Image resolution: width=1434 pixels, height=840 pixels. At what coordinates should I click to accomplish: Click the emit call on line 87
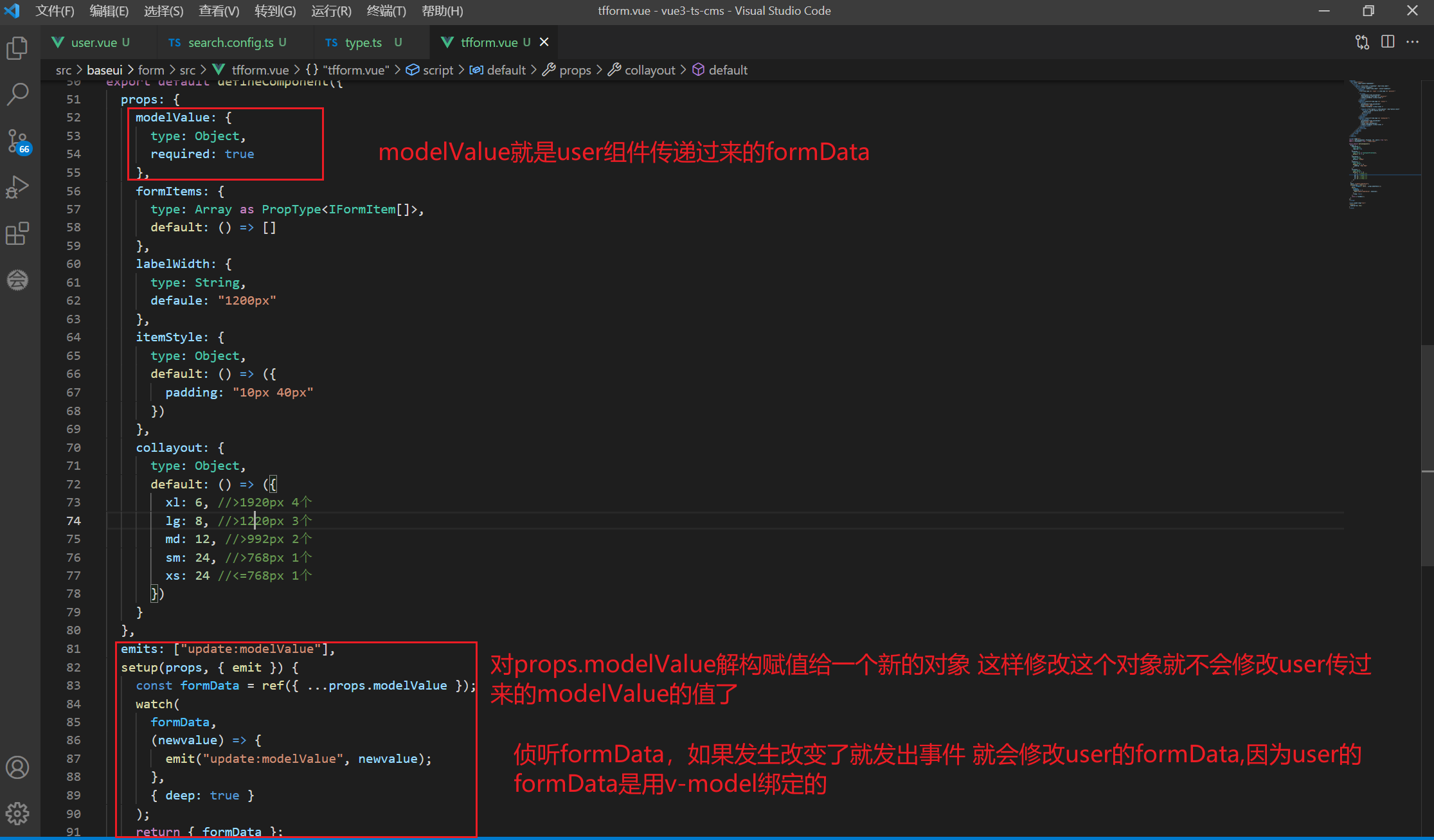coord(298,759)
